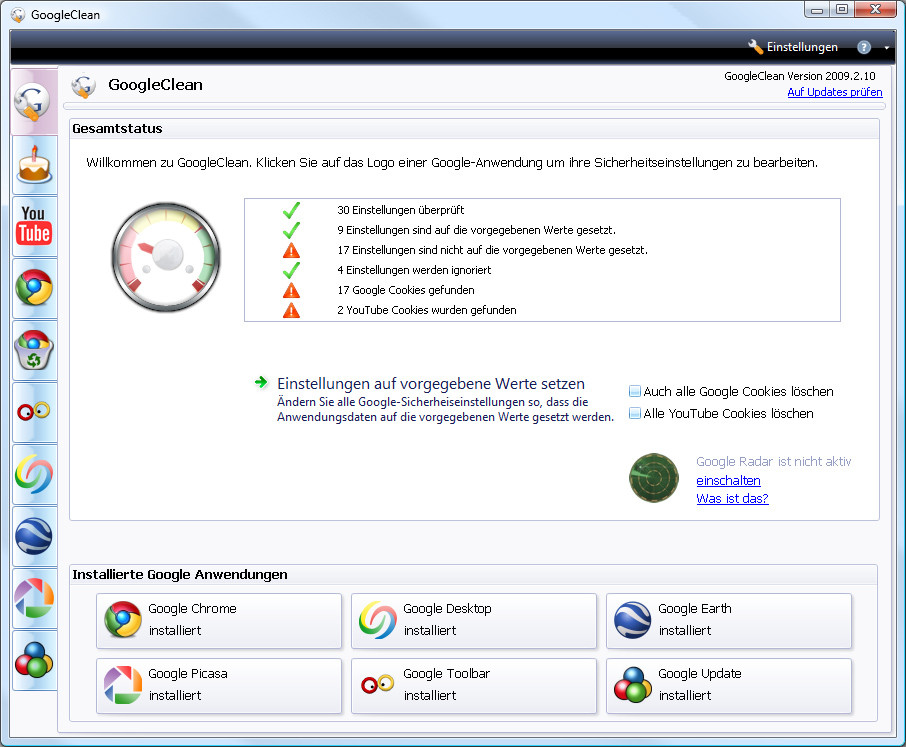Click Installierte Google Anwendungen header
This screenshot has height=747, width=906.
click(180, 575)
